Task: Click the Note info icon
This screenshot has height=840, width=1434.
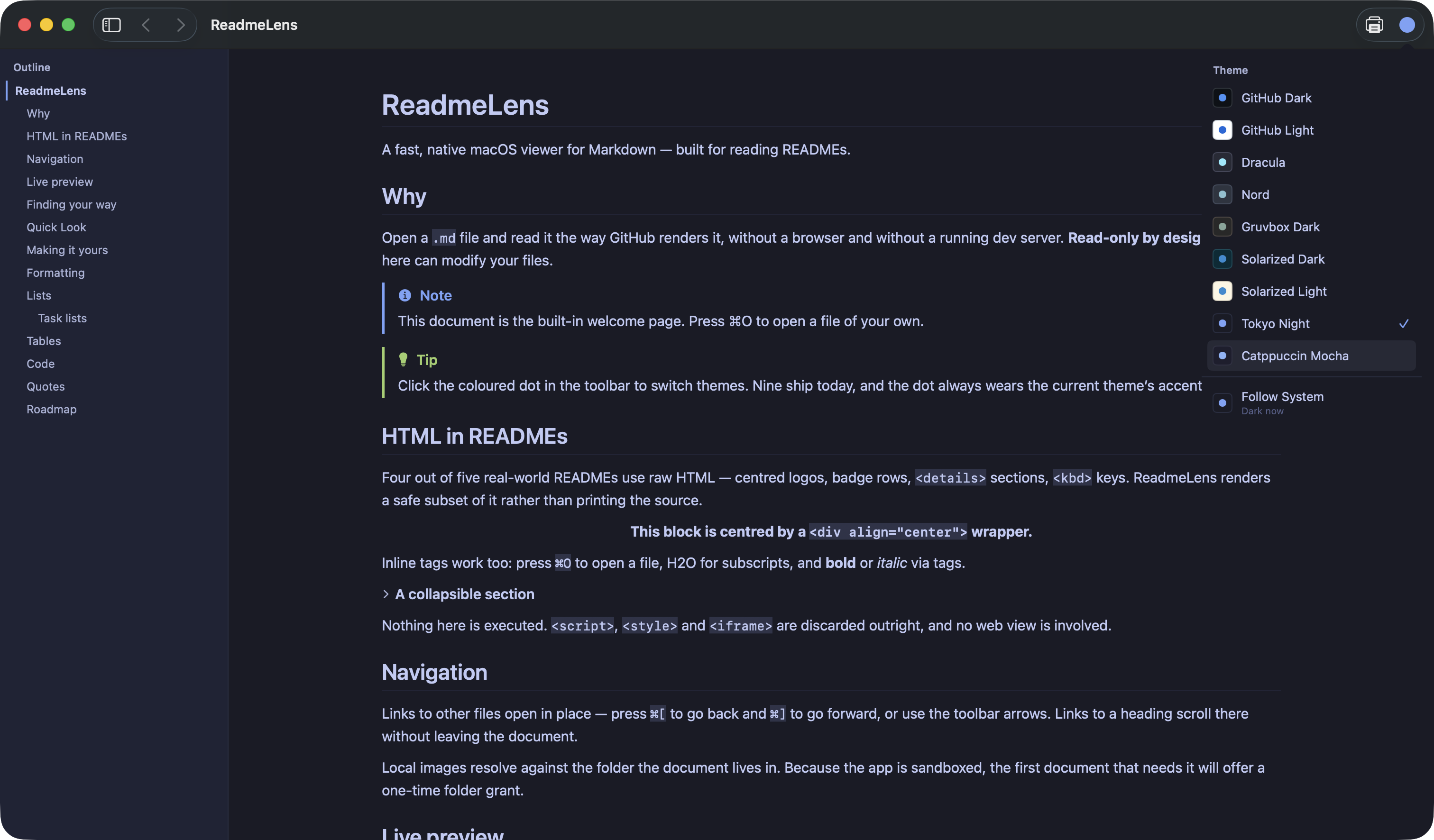Action: coord(404,295)
